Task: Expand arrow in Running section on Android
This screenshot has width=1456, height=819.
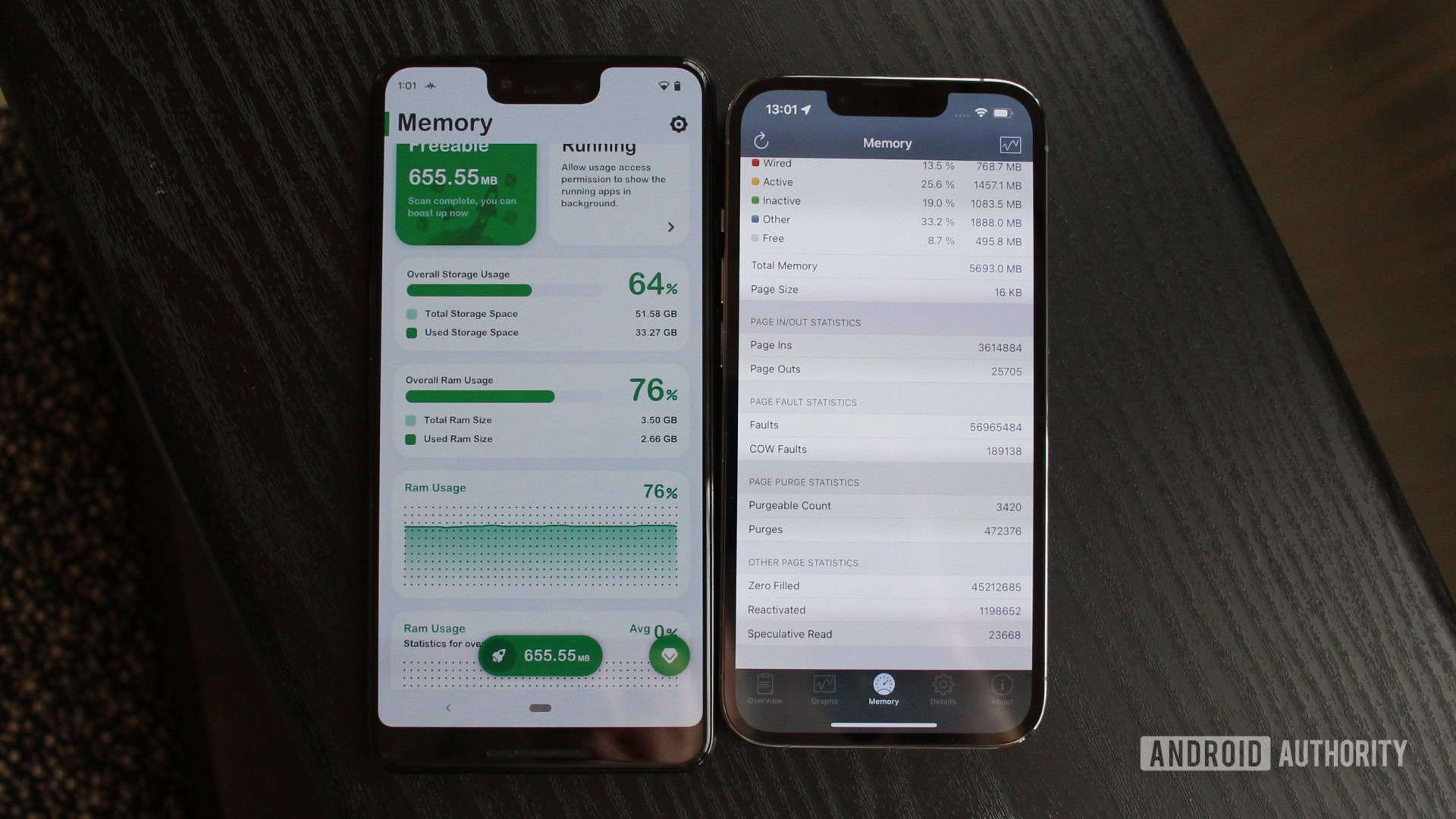Action: pyautogui.click(x=669, y=226)
